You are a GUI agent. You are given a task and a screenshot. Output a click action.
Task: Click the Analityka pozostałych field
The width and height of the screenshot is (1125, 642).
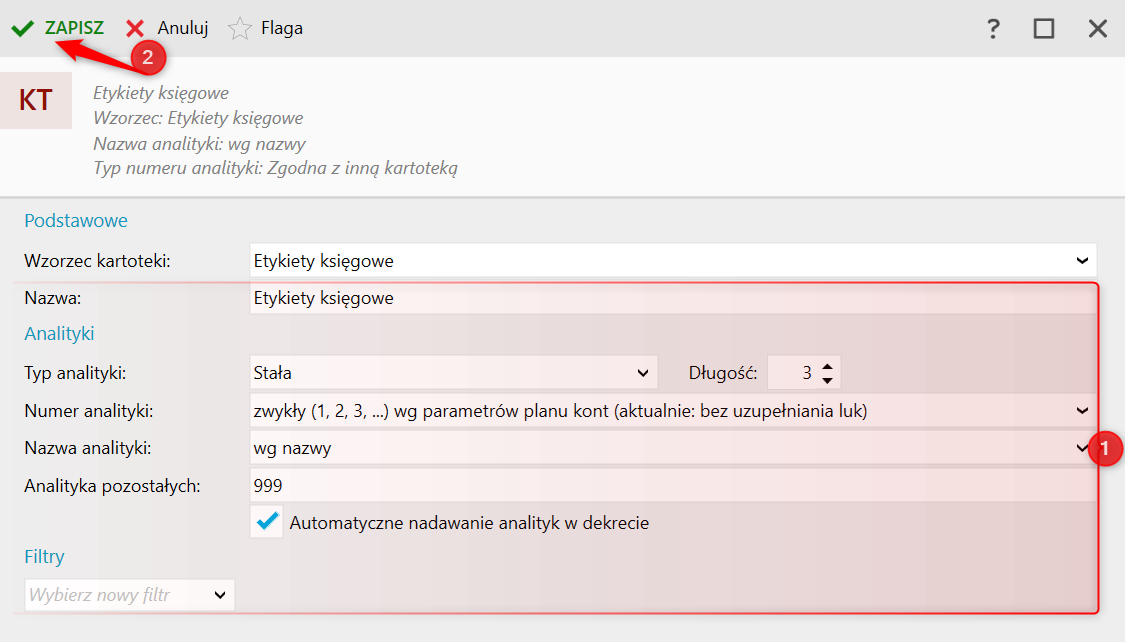pos(670,486)
